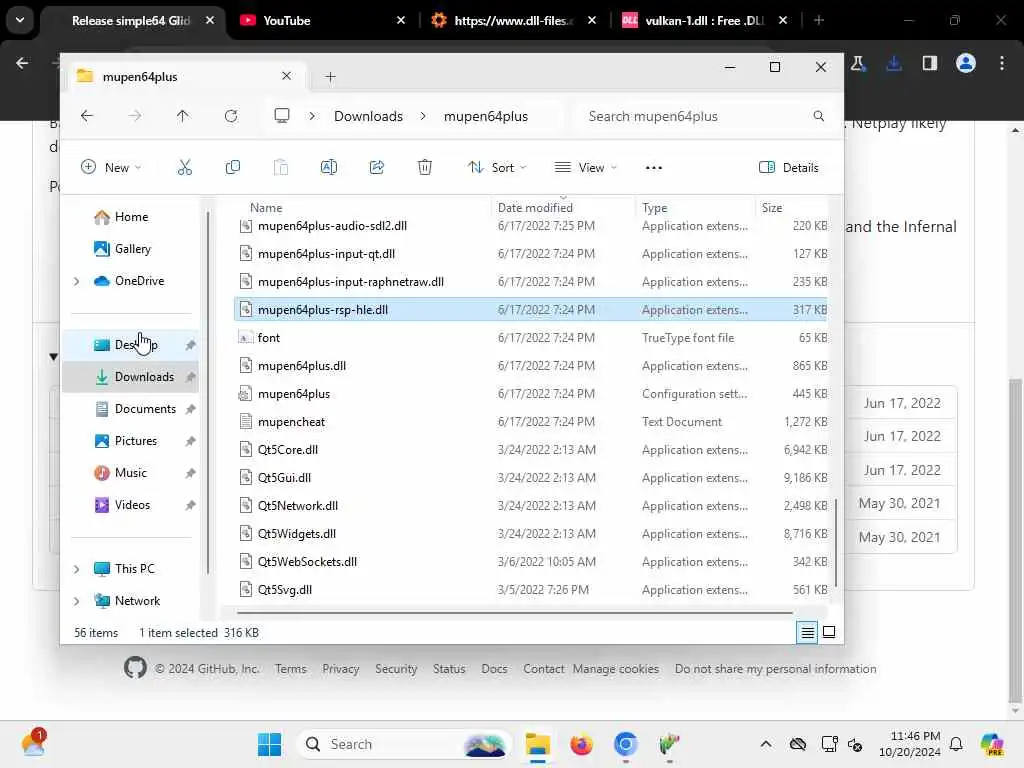Open Home in navigation pane

click(x=131, y=217)
